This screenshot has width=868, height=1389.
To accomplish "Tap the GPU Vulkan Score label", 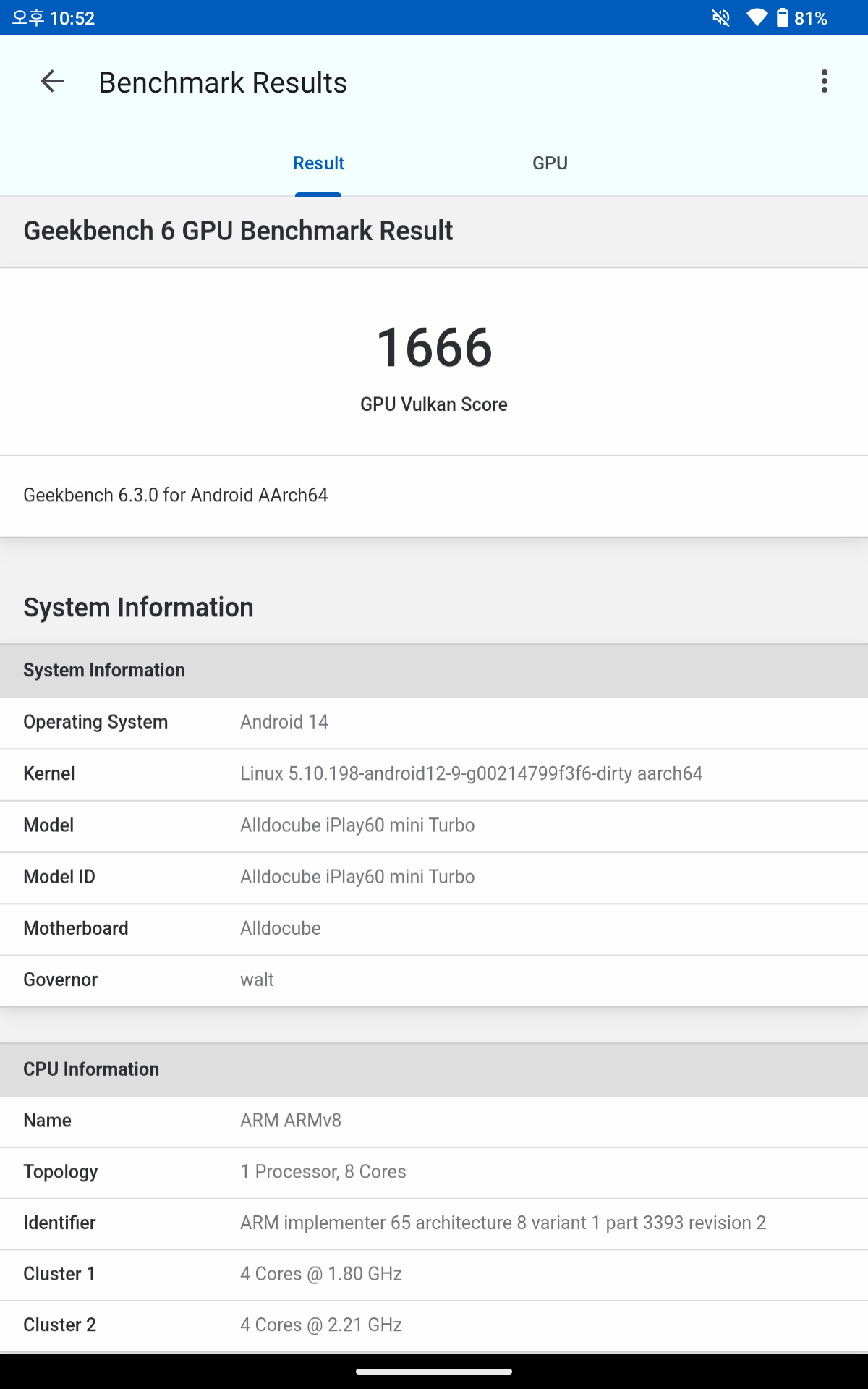I will (x=434, y=404).
